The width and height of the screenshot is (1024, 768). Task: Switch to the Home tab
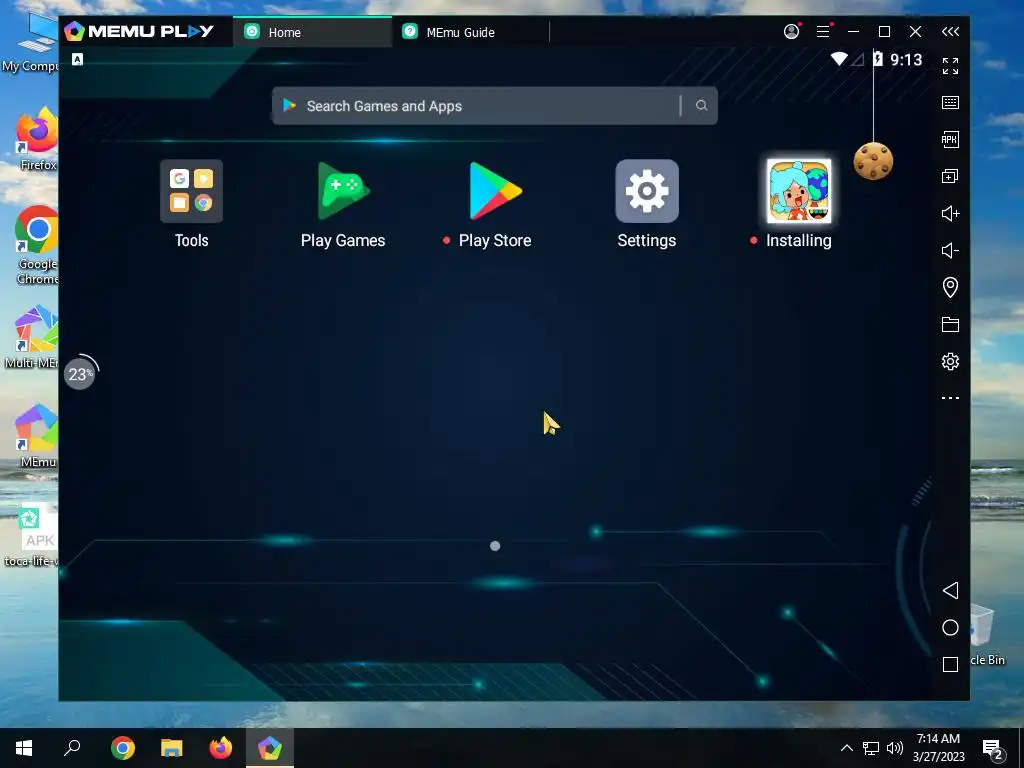click(x=312, y=32)
